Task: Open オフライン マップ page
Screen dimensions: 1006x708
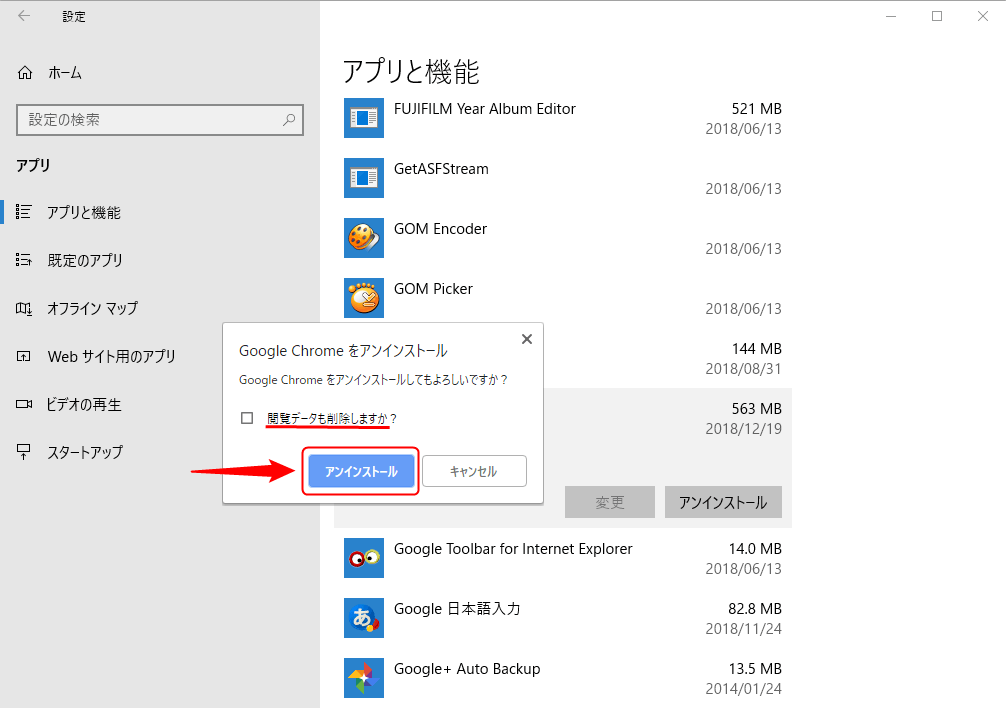Action: click(92, 308)
